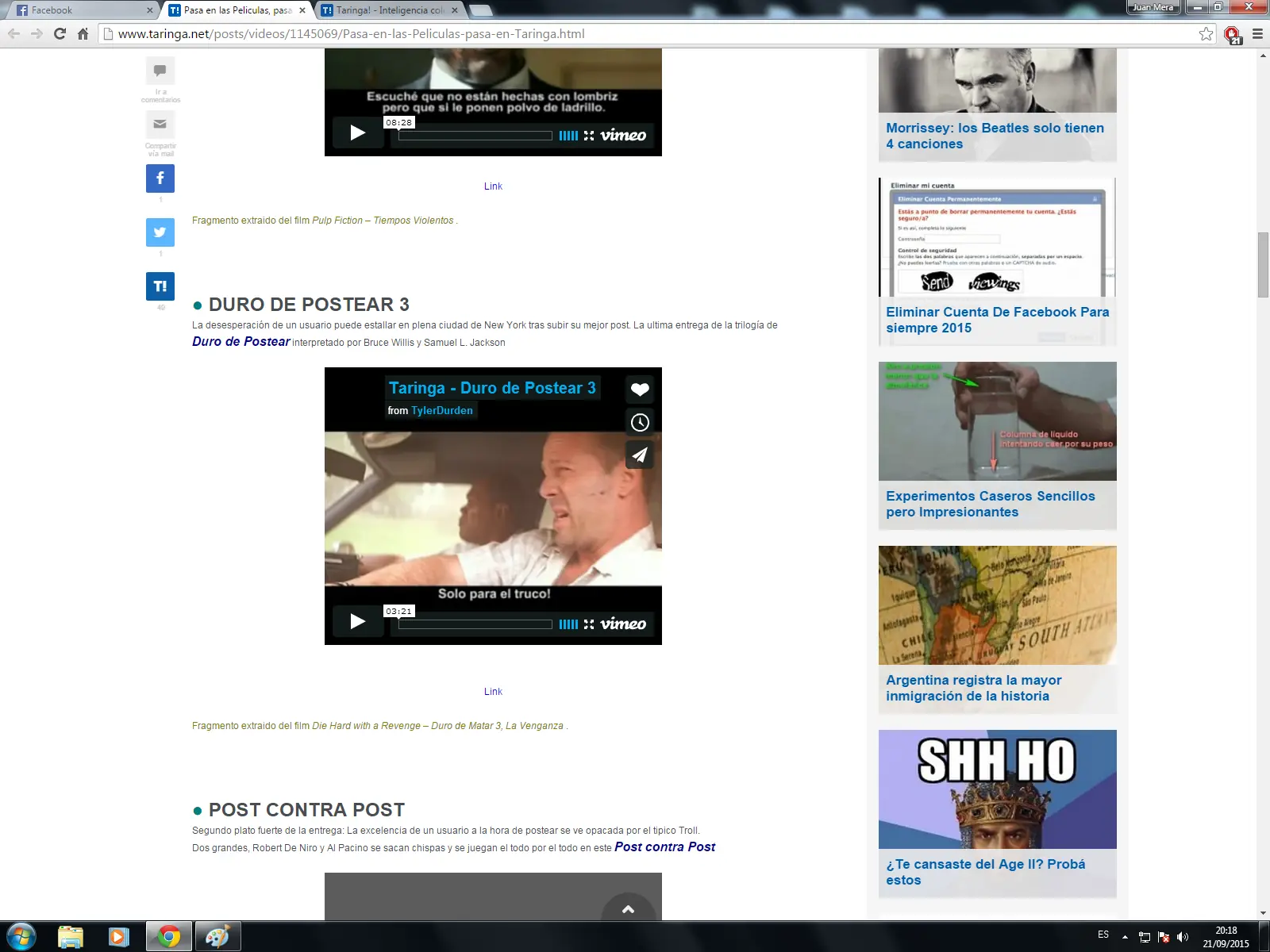Share the post via mail icon
The height and width of the screenshot is (952, 1270).
point(160,125)
